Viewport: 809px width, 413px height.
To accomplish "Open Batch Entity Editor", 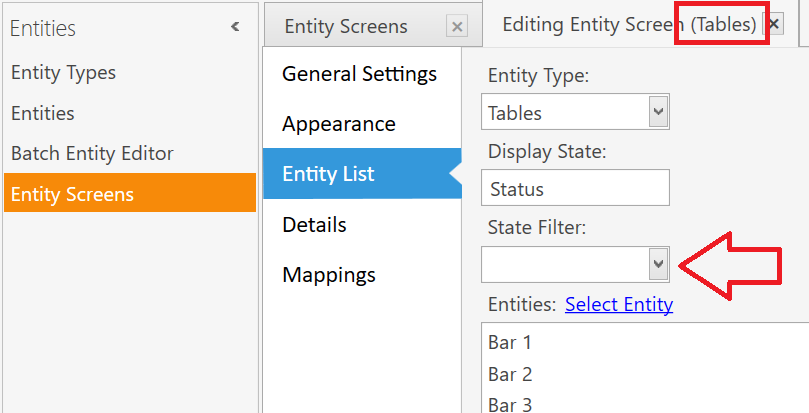I will (92, 153).
